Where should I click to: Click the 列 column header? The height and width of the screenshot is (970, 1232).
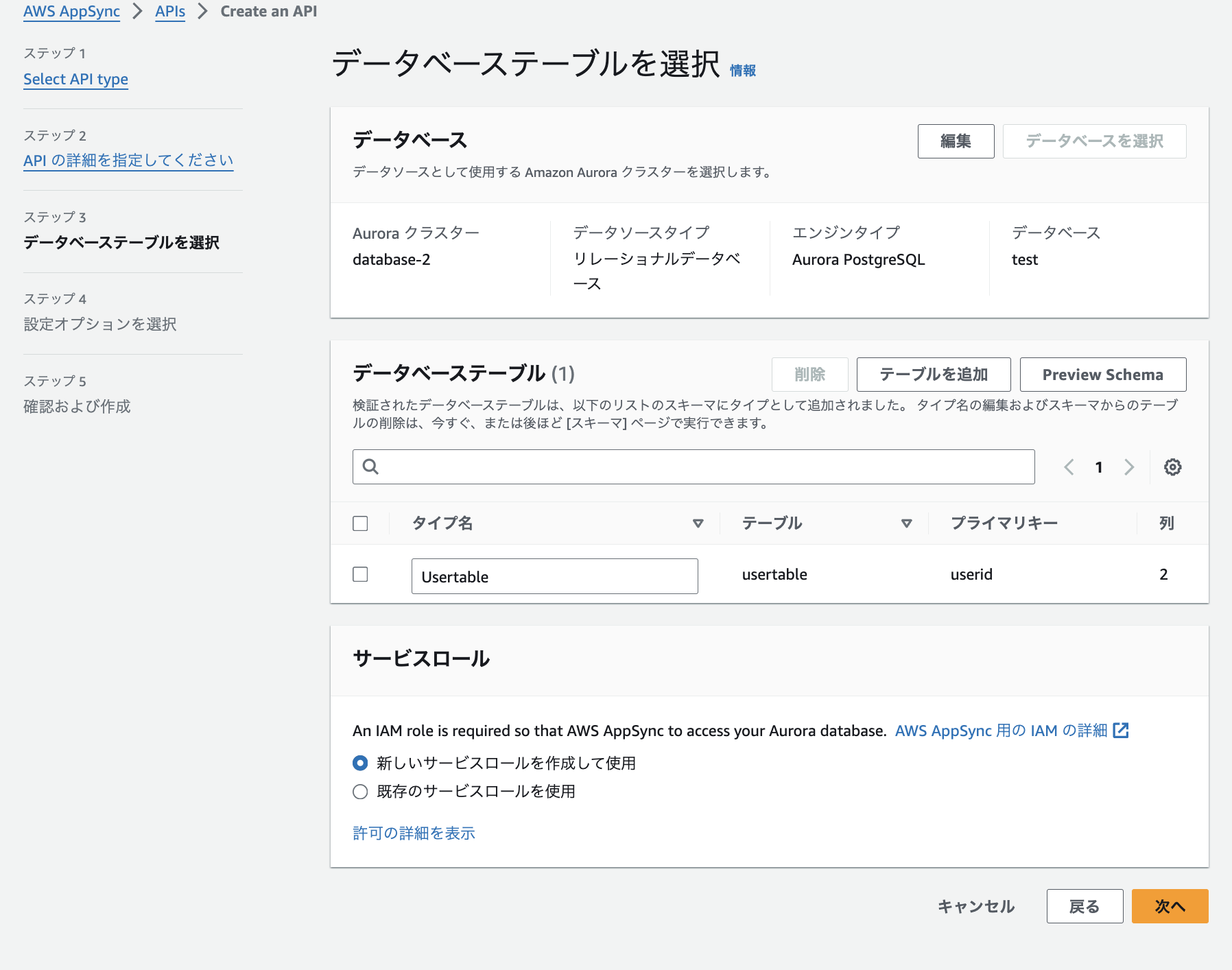click(x=1167, y=523)
